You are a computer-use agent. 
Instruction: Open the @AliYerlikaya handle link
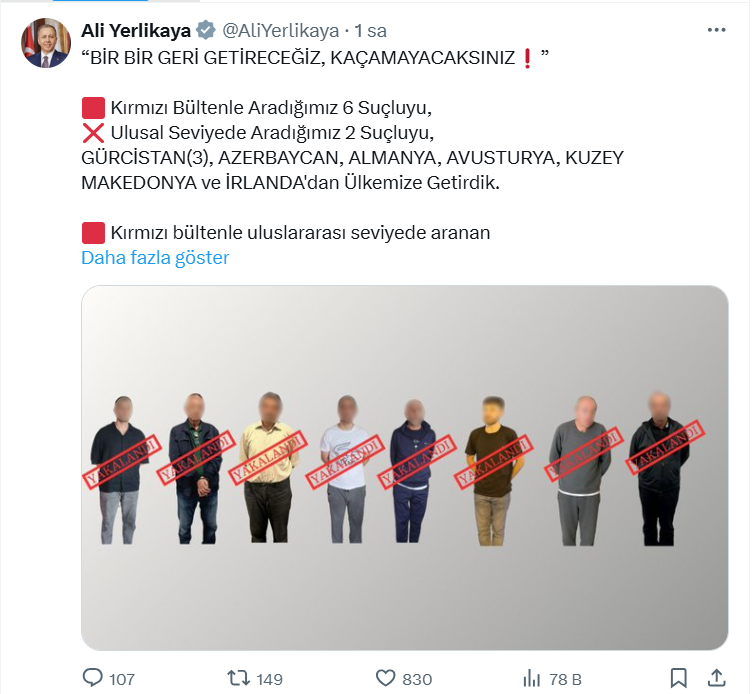click(280, 30)
